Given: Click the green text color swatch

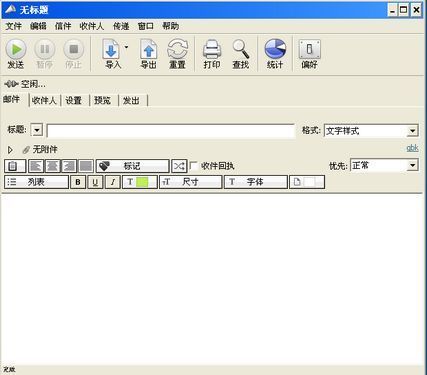Looking at the screenshot, I should tap(142, 182).
